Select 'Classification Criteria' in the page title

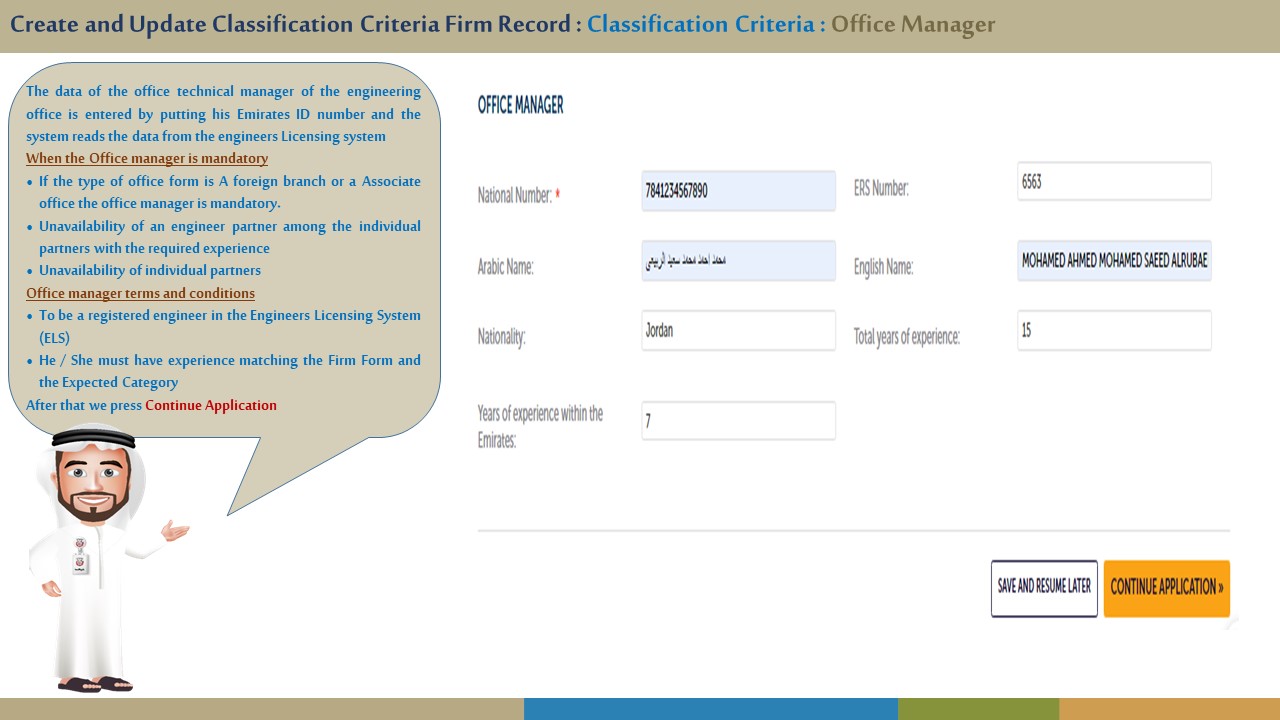[700, 25]
